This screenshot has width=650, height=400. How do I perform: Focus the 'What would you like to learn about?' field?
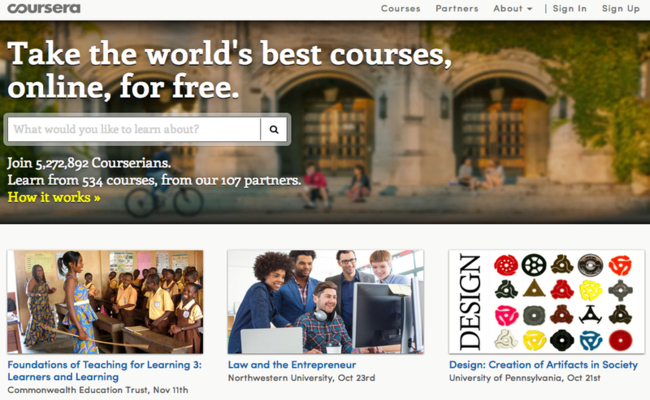click(x=134, y=129)
